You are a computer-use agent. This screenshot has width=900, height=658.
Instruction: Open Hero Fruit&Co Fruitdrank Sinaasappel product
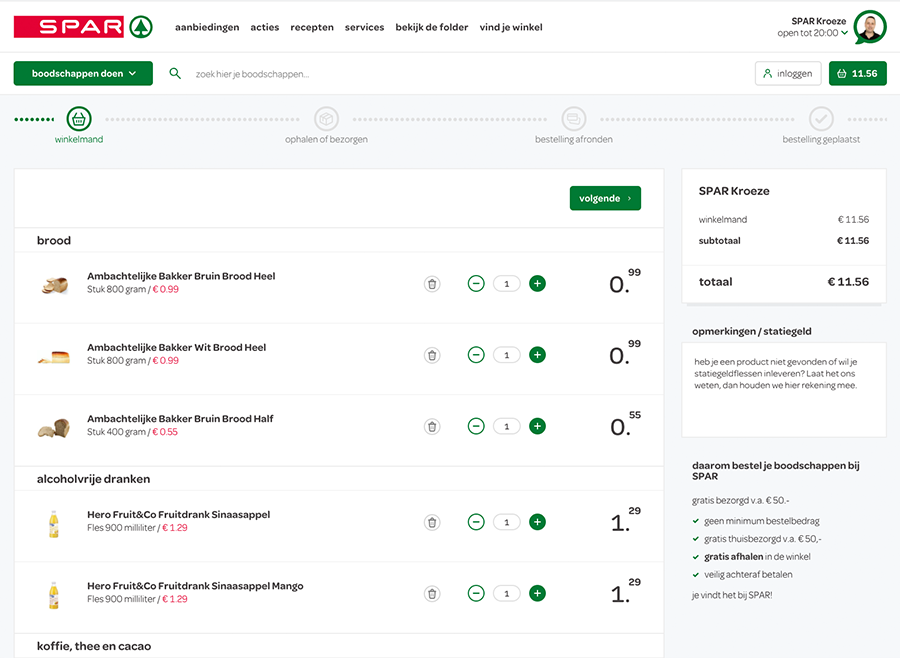click(x=179, y=514)
